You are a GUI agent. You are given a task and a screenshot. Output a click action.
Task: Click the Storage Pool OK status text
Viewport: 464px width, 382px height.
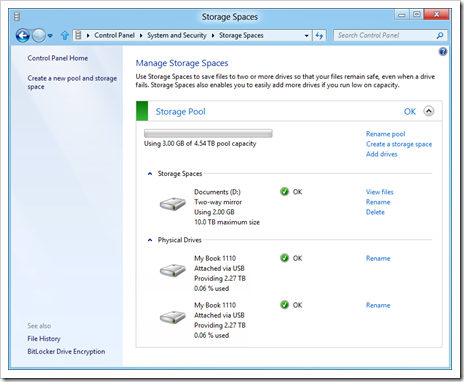click(410, 111)
